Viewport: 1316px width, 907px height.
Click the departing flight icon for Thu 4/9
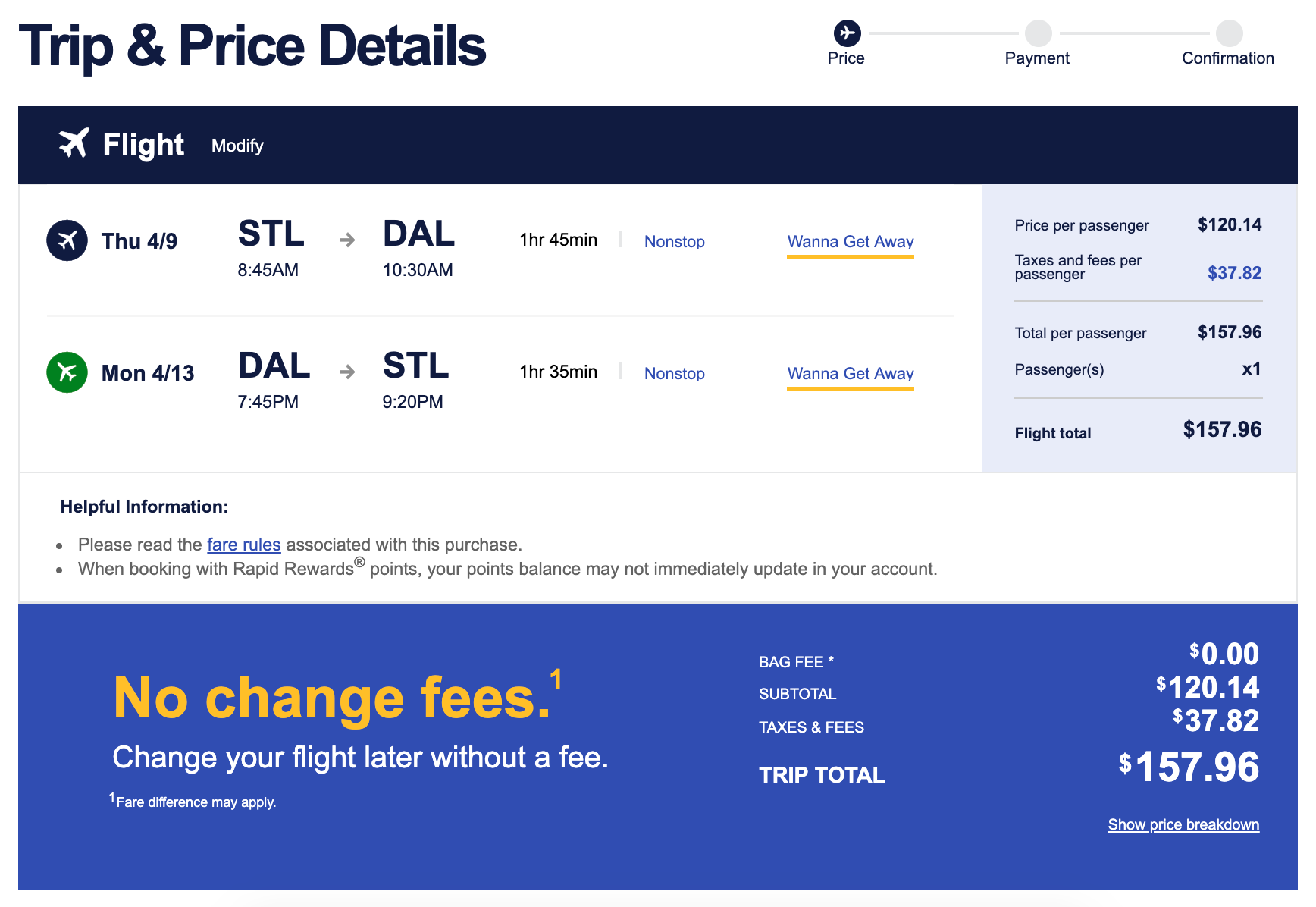pyautogui.click(x=67, y=240)
